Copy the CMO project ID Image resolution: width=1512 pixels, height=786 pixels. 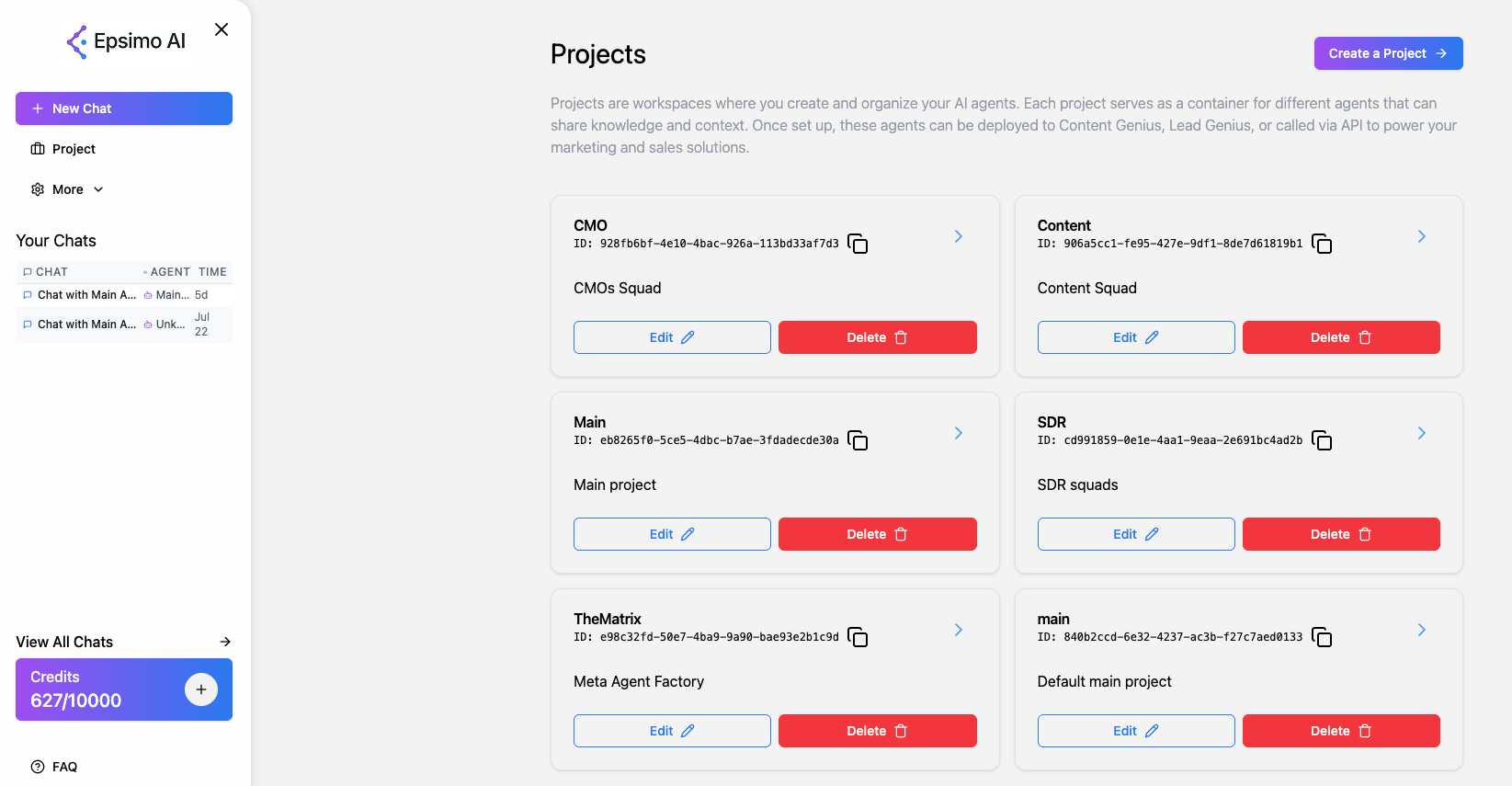click(858, 244)
